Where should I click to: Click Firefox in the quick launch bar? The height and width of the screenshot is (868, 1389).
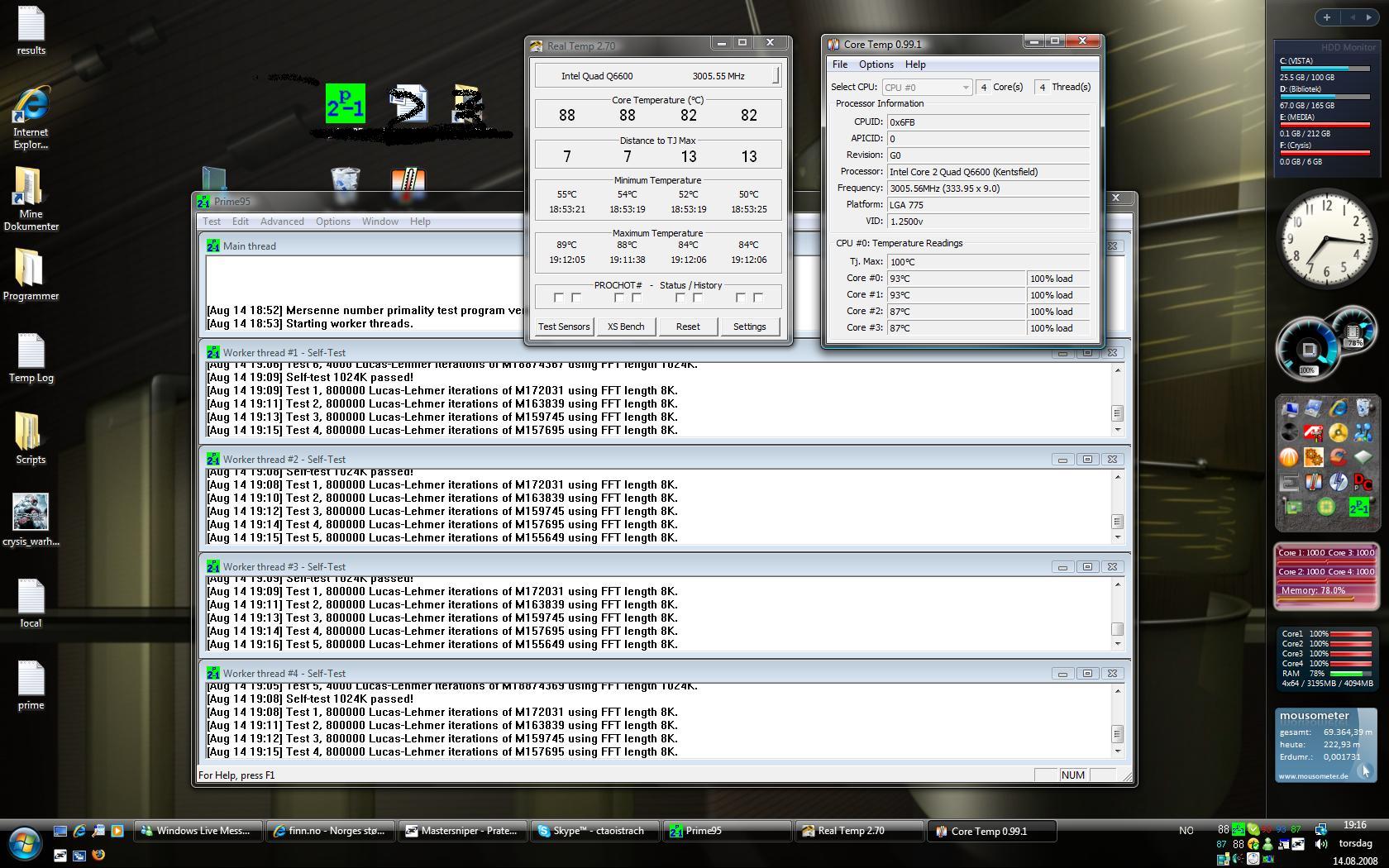[x=98, y=855]
